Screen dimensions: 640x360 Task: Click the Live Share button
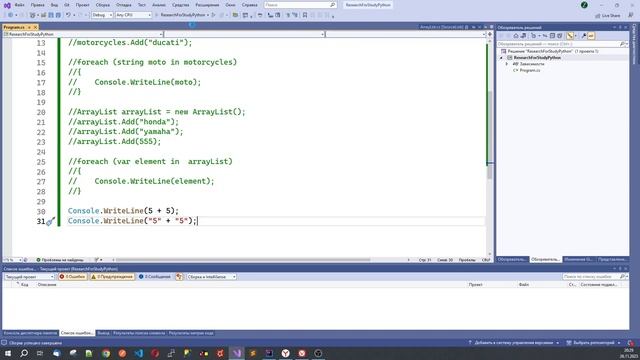[608, 16]
